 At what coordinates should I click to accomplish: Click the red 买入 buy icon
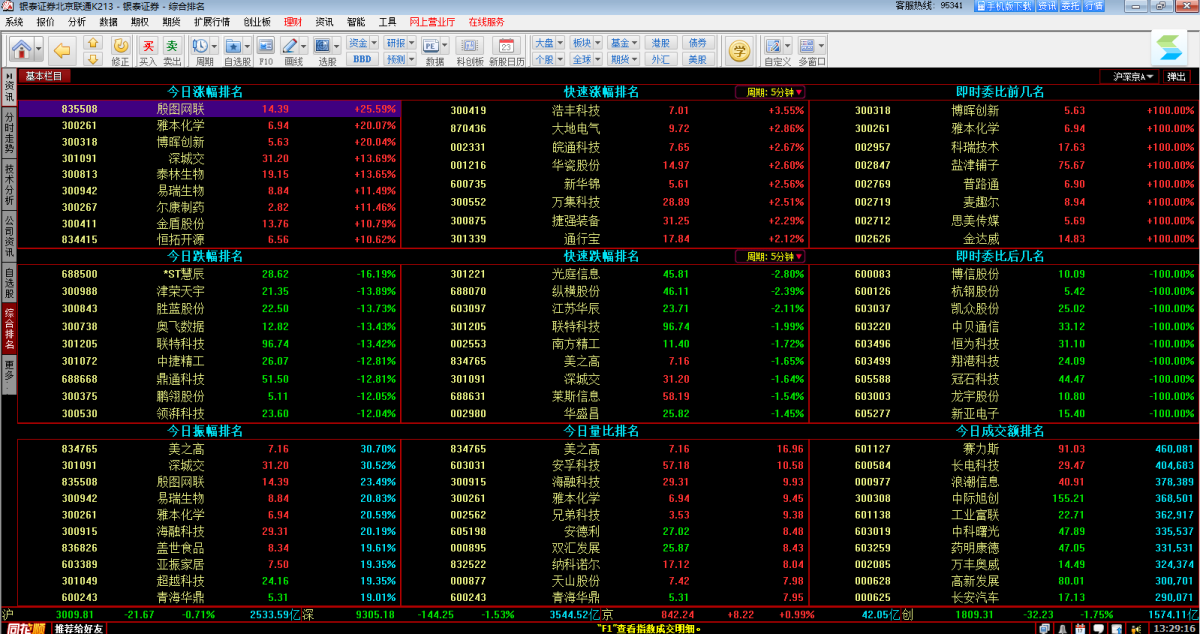147,51
